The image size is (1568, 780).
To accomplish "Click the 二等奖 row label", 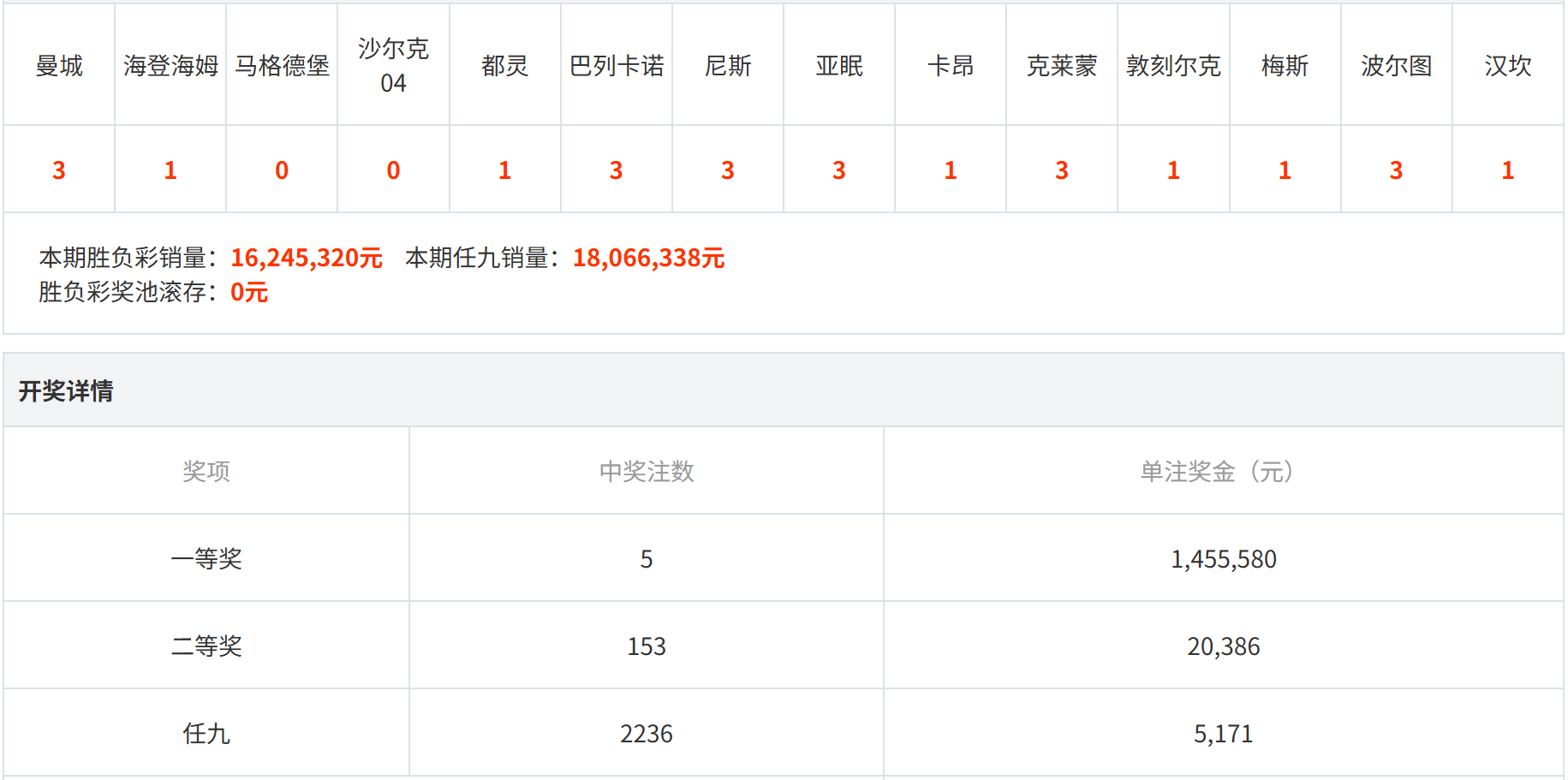I will [206, 646].
